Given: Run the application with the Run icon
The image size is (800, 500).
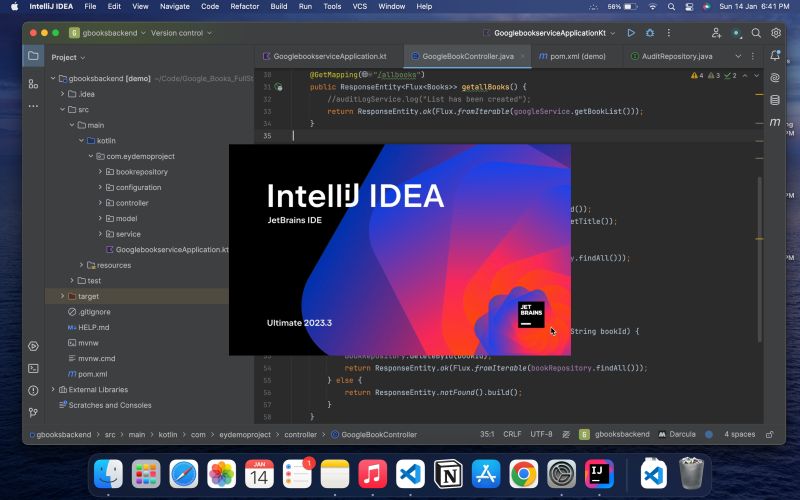Looking at the screenshot, I should click(x=631, y=32).
